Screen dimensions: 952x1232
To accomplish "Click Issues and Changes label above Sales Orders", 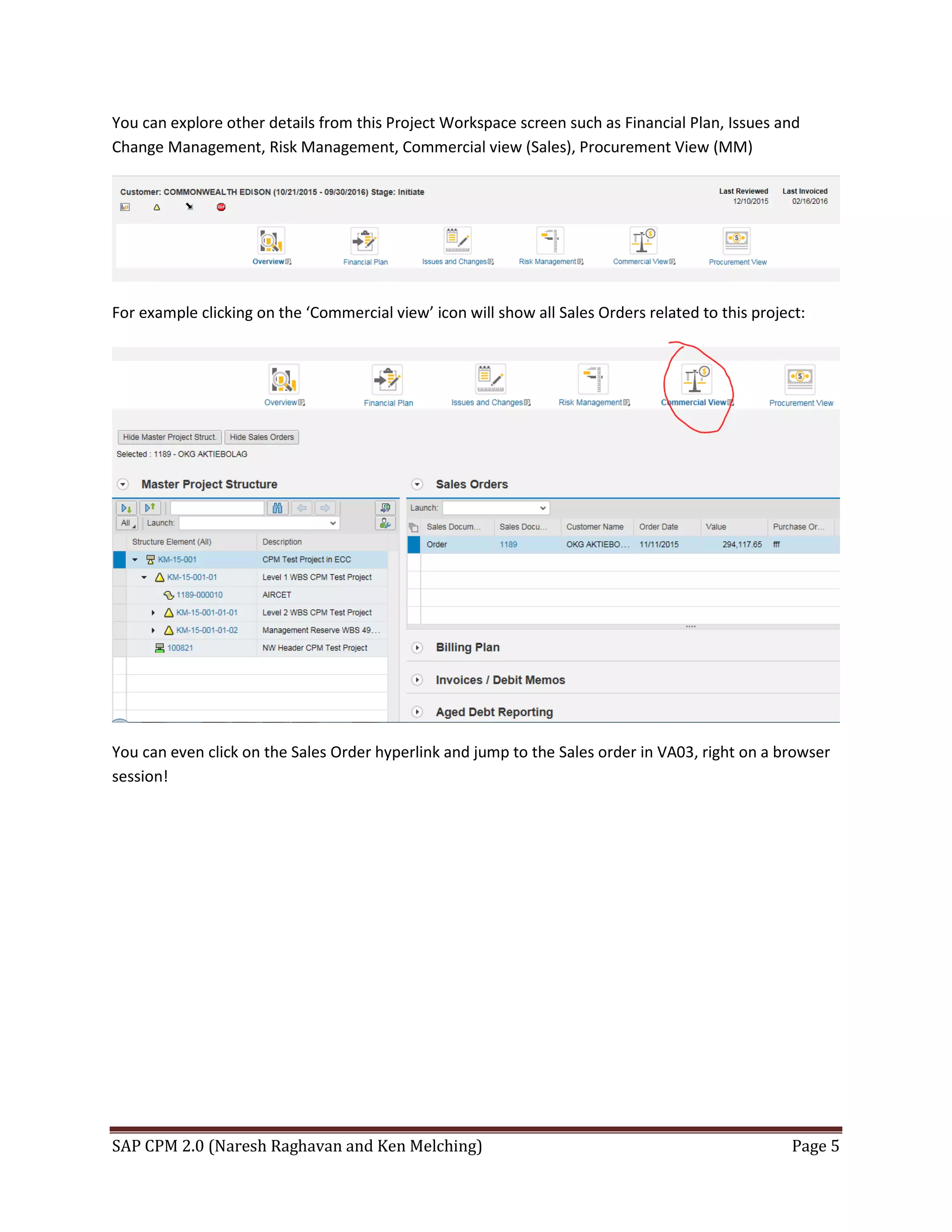I will click(x=487, y=403).
